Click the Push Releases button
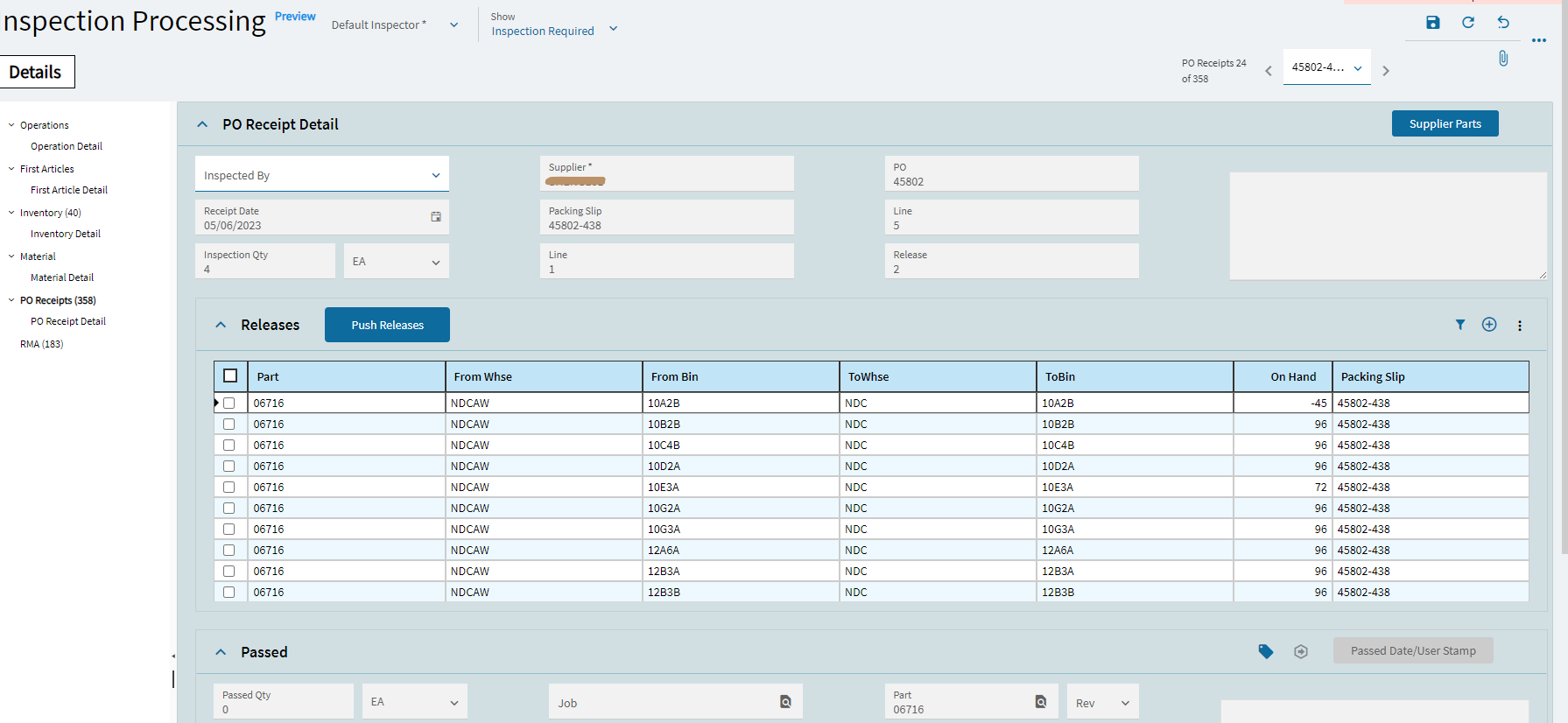This screenshot has height=723, width=1568. (387, 325)
